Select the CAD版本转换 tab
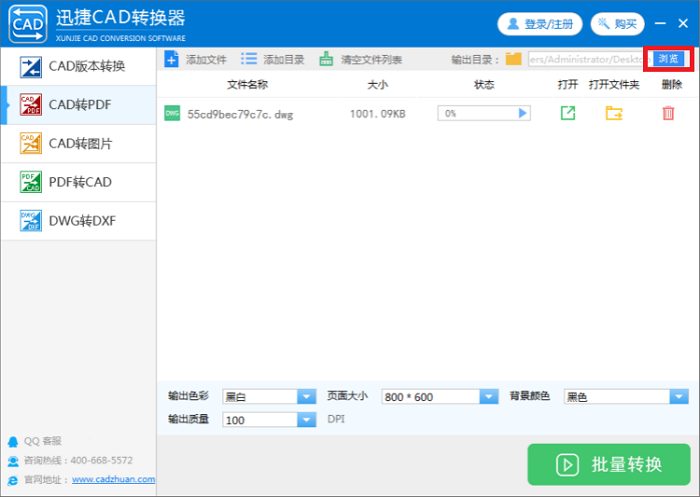The height and width of the screenshot is (497, 700). tap(79, 67)
